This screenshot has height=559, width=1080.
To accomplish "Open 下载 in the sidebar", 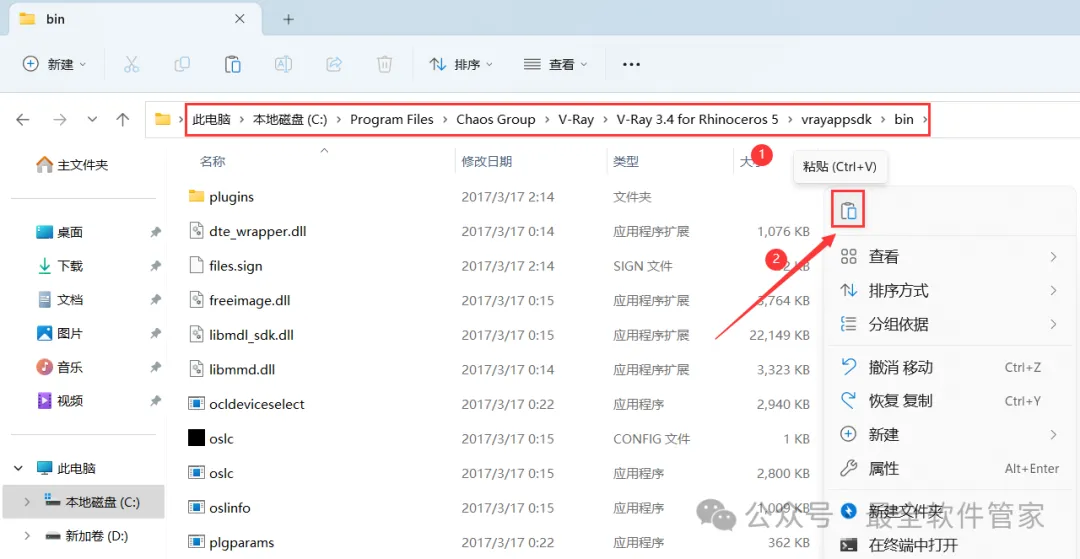I will [59, 266].
